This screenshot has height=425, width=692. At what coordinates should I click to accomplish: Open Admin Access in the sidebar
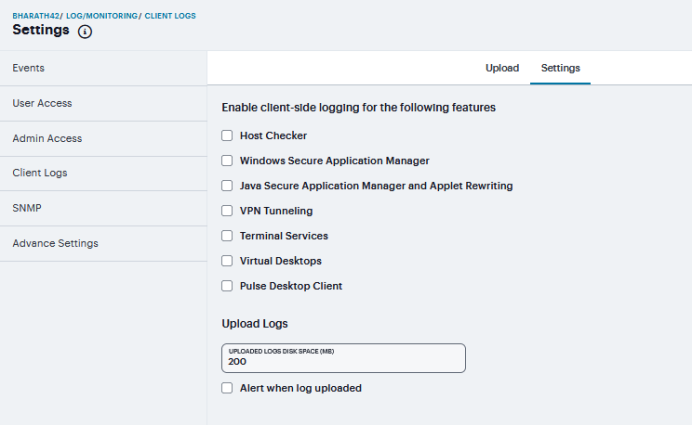[x=104, y=139]
